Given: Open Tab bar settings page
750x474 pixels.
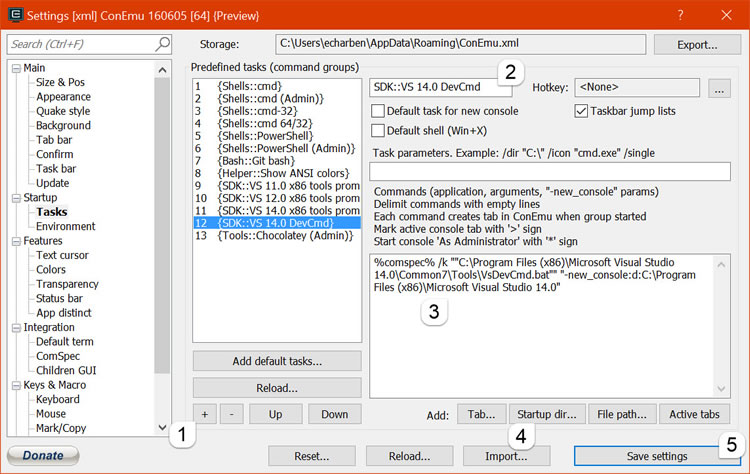Looking at the screenshot, I should click(x=54, y=140).
